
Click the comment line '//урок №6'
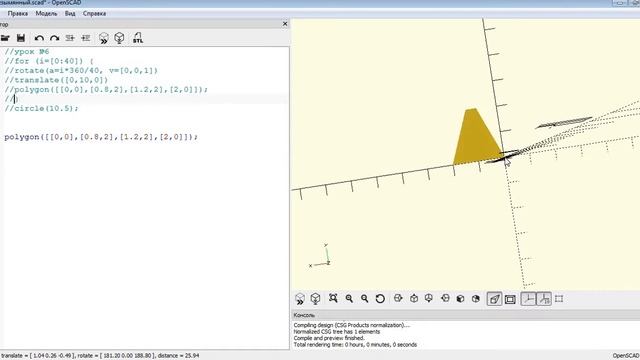coord(27,52)
